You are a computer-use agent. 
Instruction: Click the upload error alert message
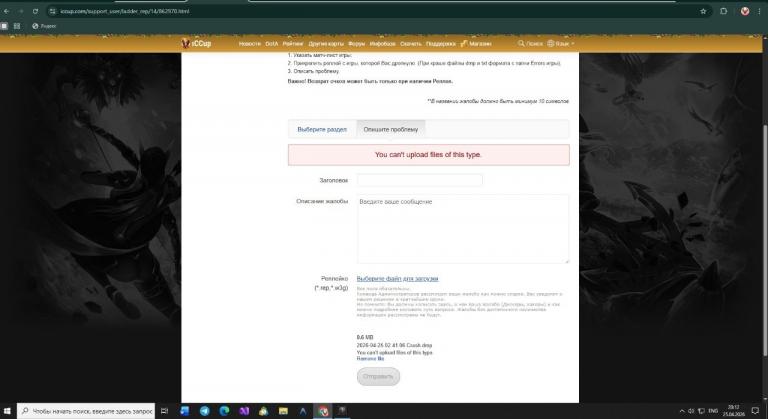(429, 155)
